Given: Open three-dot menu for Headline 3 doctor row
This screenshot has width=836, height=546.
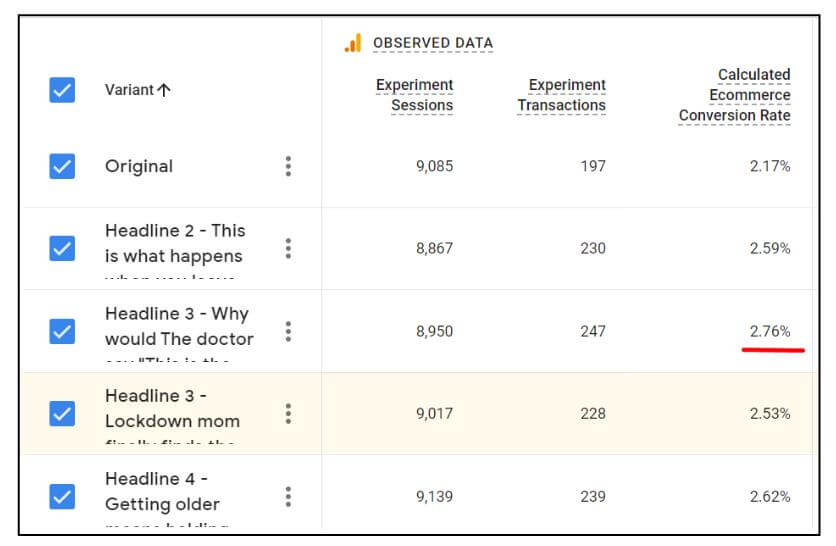Looking at the screenshot, I should click(x=288, y=331).
